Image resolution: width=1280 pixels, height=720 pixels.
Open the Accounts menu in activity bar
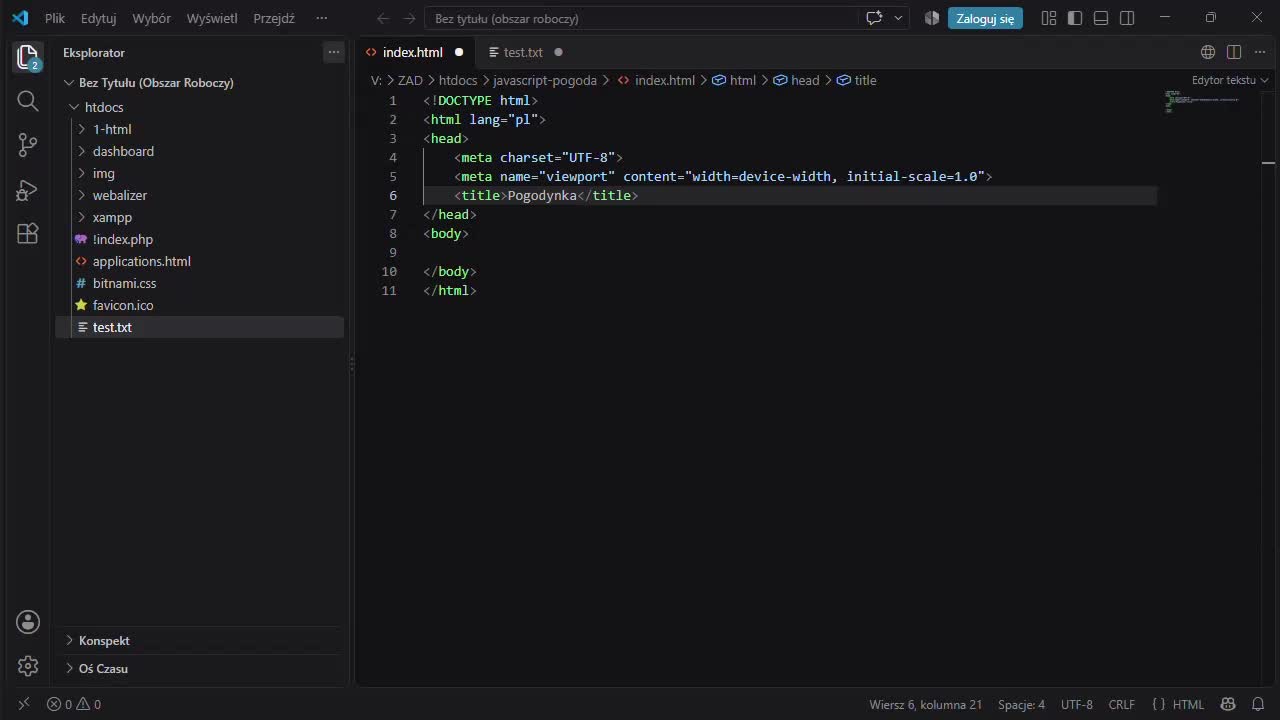click(28, 622)
